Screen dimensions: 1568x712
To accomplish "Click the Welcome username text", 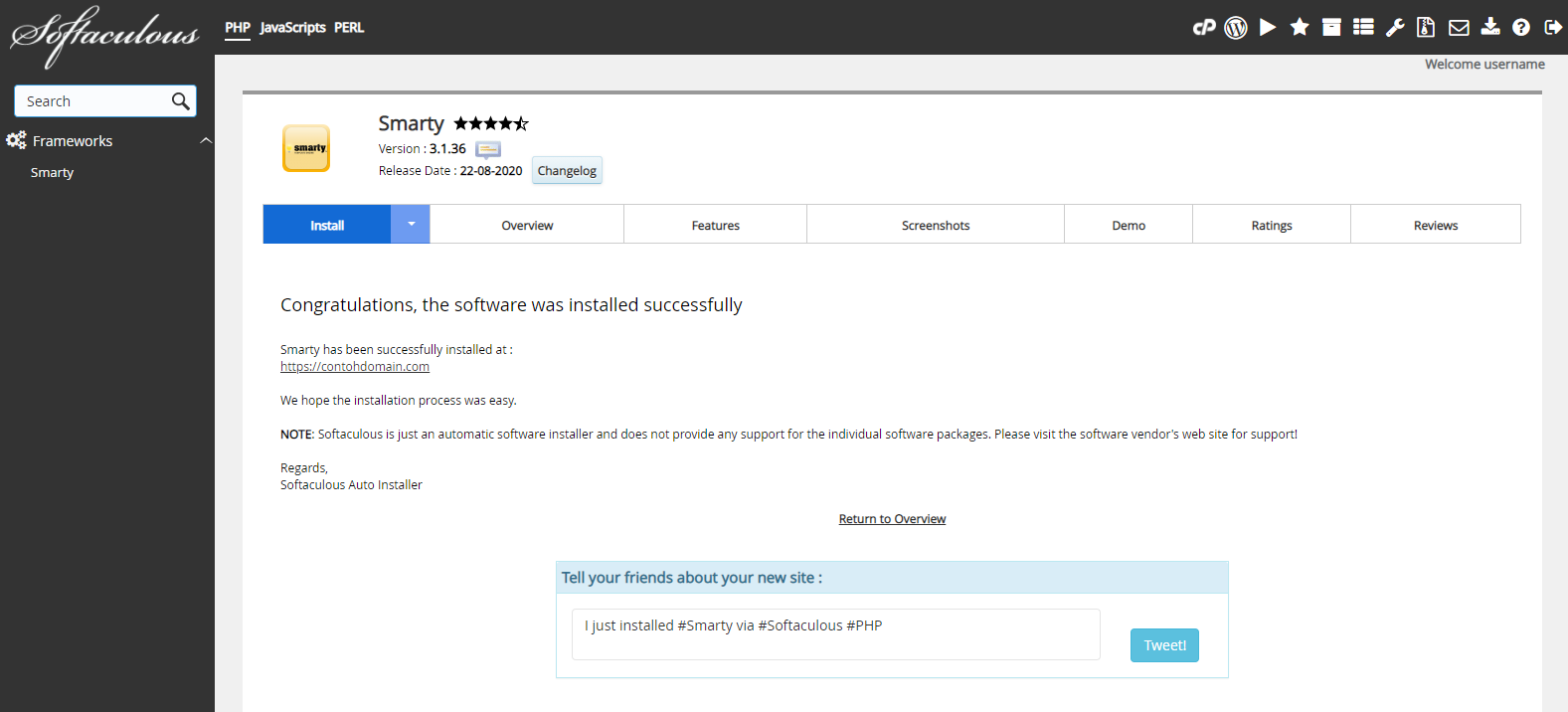I will pos(1484,64).
